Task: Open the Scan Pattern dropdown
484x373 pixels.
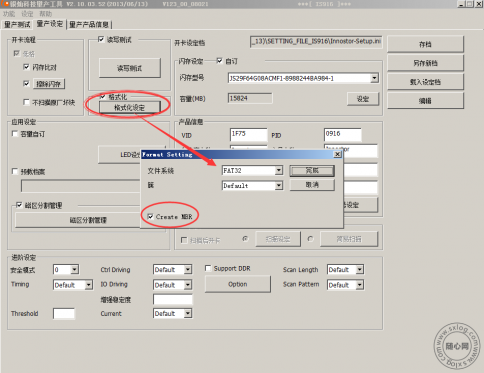Action: [x=360, y=285]
